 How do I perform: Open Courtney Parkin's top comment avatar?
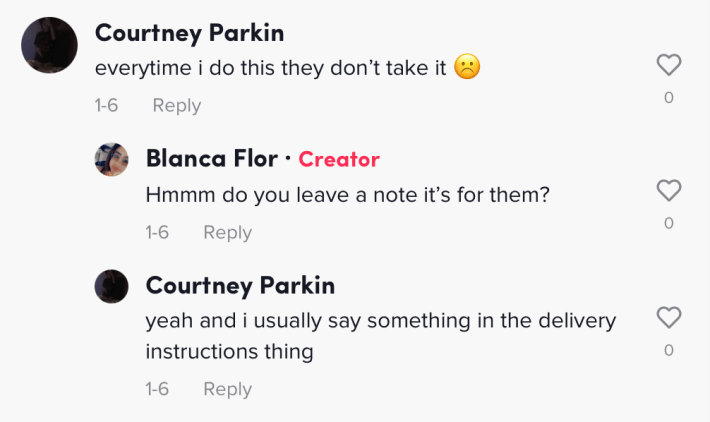pos(49,46)
